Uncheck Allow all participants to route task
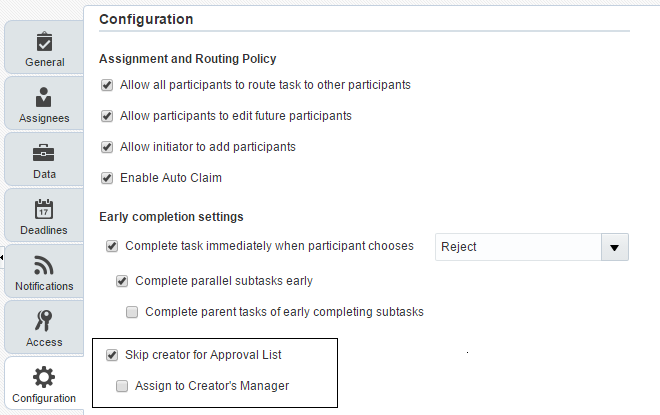Viewport: 660px width, 415px height. 107,85
